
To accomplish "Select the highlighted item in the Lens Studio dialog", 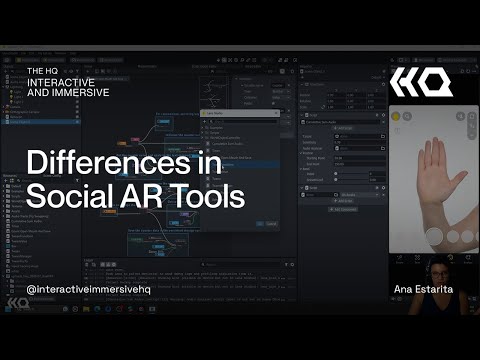I will click(240, 165).
